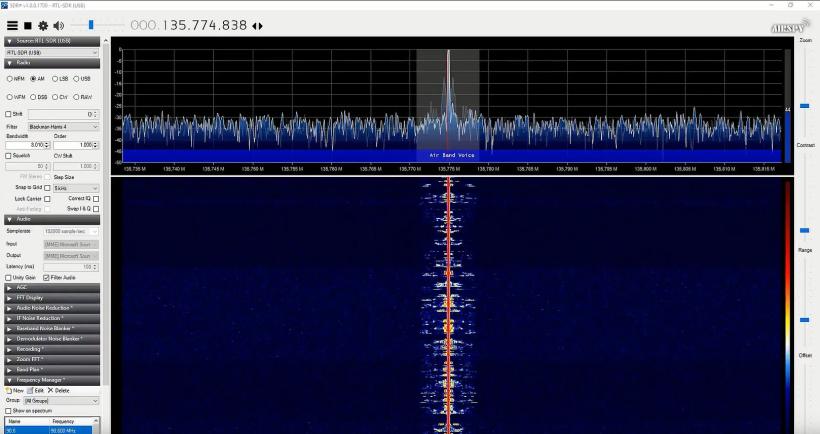Click the Latency (ms) value field
The width and height of the screenshot is (820, 434).
tap(71, 267)
